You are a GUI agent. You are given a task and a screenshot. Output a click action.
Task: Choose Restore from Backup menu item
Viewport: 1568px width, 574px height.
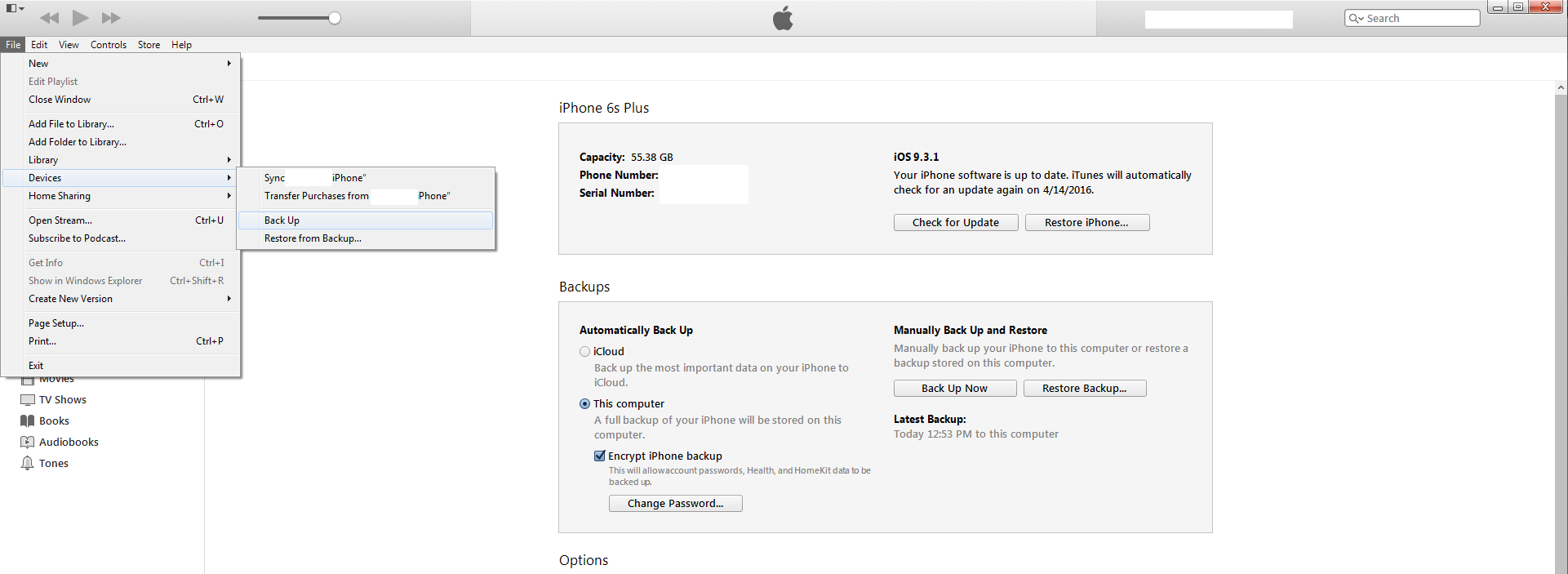tap(366, 238)
